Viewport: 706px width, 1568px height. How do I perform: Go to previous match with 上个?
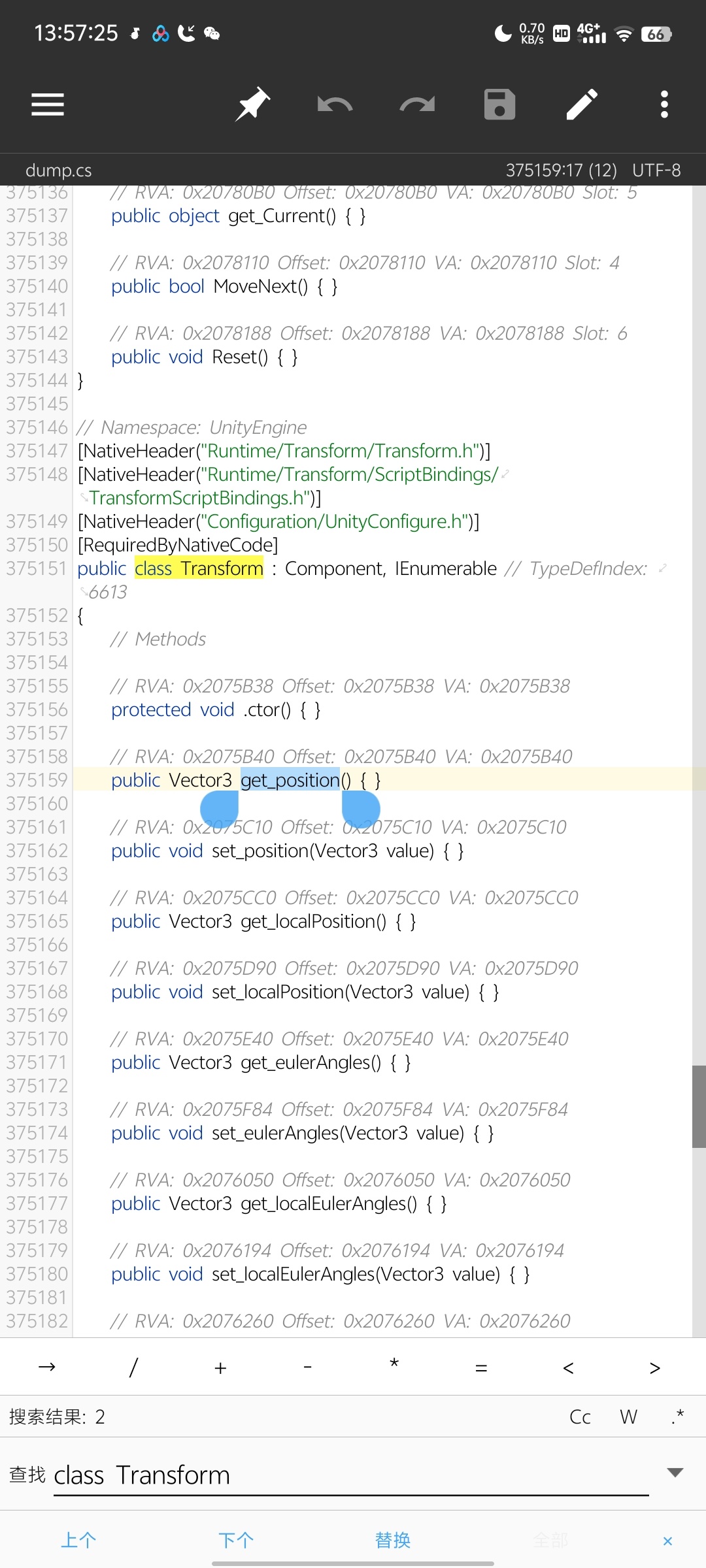78,1541
